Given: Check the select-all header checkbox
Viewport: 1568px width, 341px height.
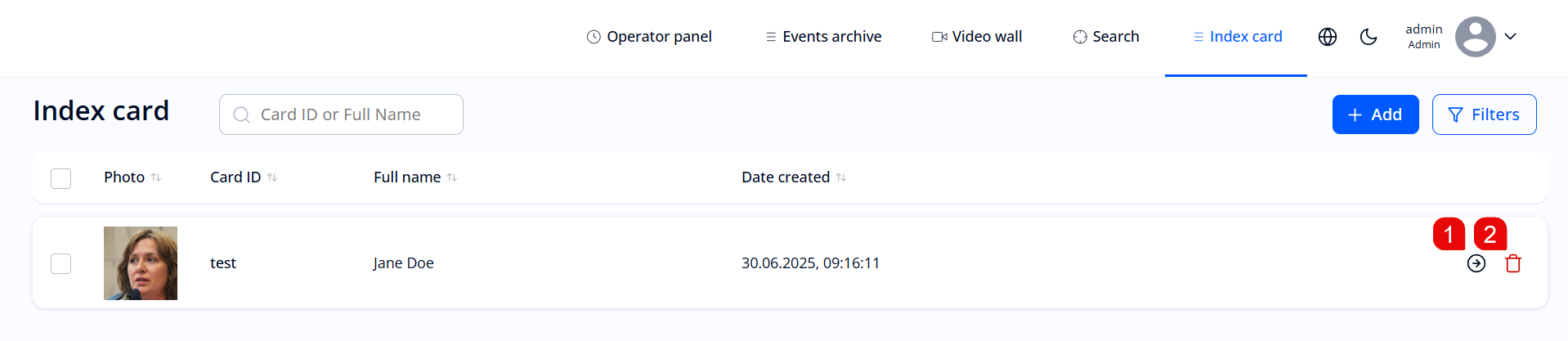Looking at the screenshot, I should [61, 178].
